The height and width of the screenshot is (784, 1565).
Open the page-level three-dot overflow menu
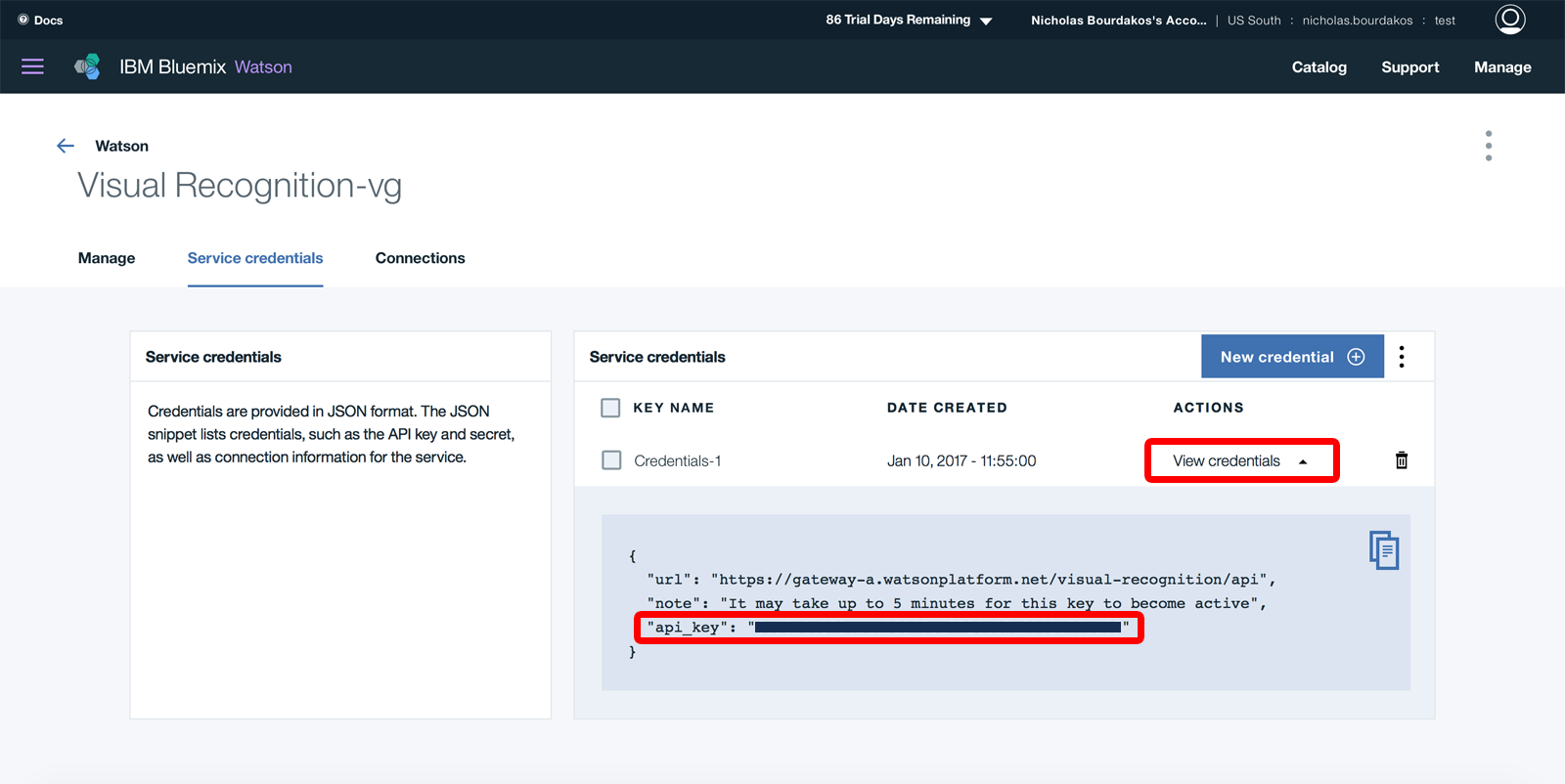[1489, 146]
